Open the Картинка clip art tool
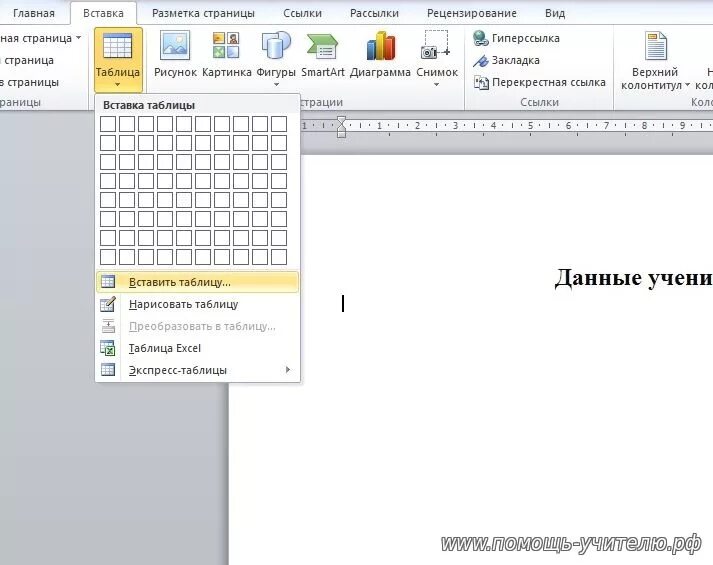This screenshot has width=713, height=565. pyautogui.click(x=226, y=53)
